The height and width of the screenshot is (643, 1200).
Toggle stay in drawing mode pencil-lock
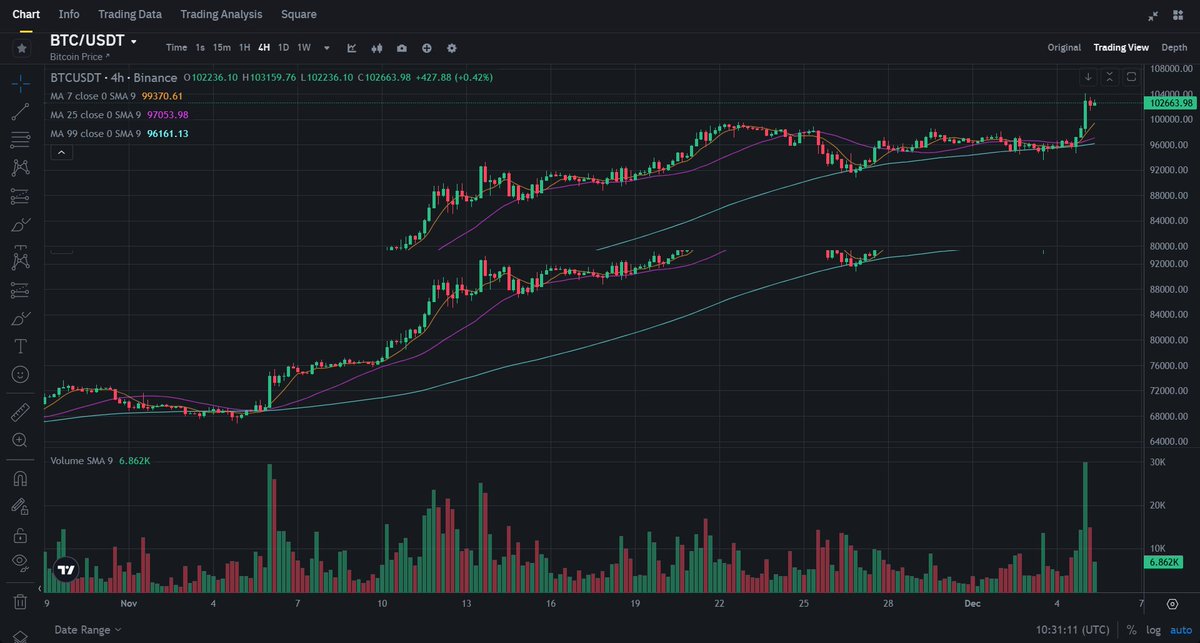(x=20, y=507)
